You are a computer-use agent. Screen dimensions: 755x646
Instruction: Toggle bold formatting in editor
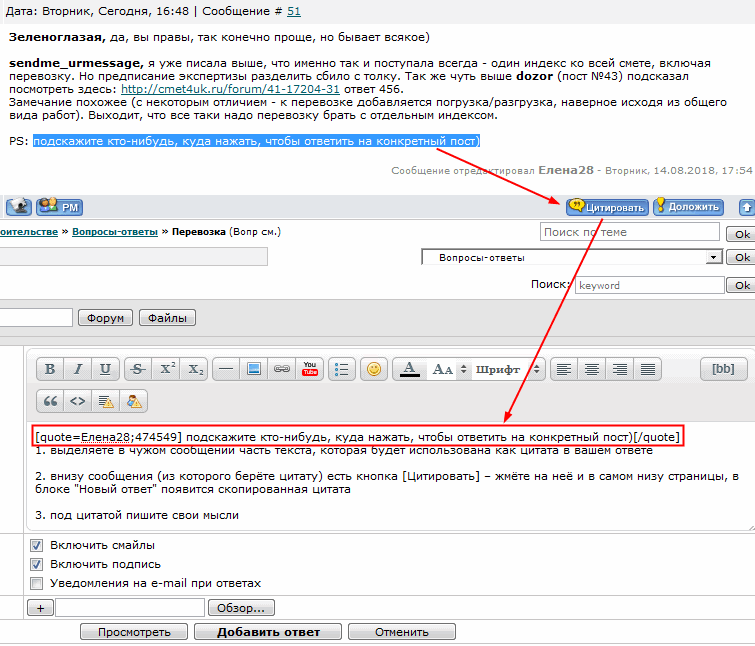tap(50, 369)
